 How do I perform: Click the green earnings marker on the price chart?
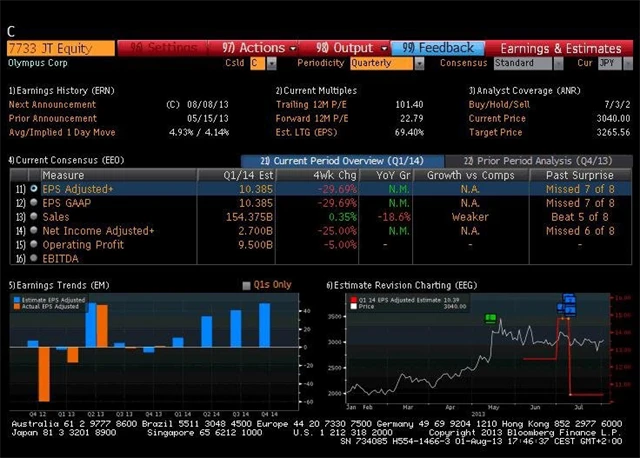491,318
